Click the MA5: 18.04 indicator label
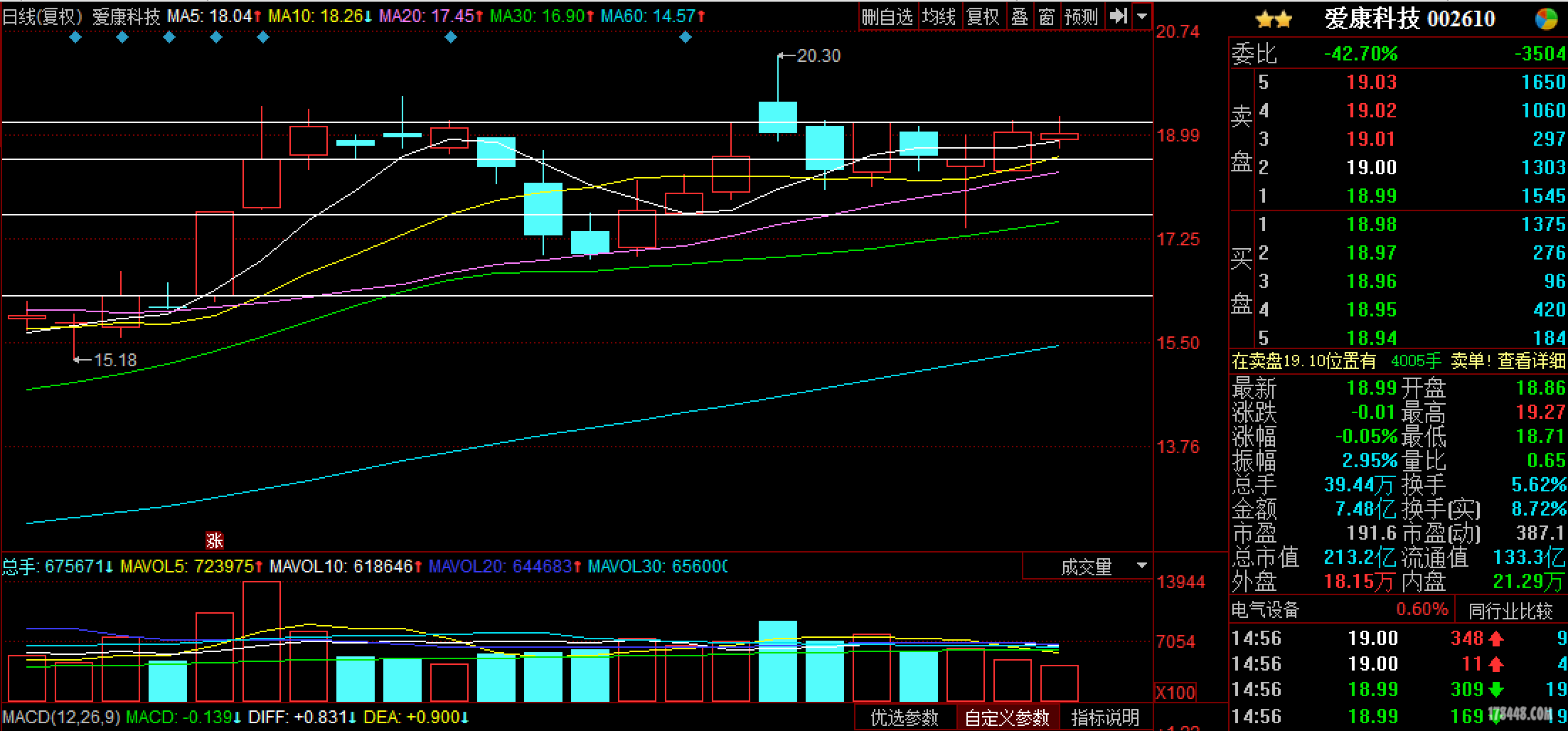The image size is (1568, 731). (214, 16)
